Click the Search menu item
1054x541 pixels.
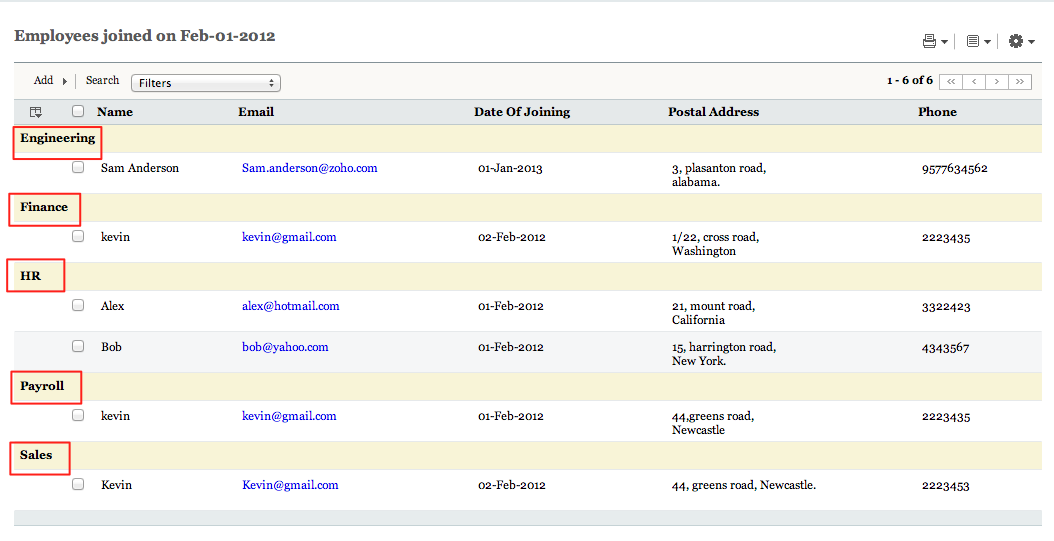point(102,80)
